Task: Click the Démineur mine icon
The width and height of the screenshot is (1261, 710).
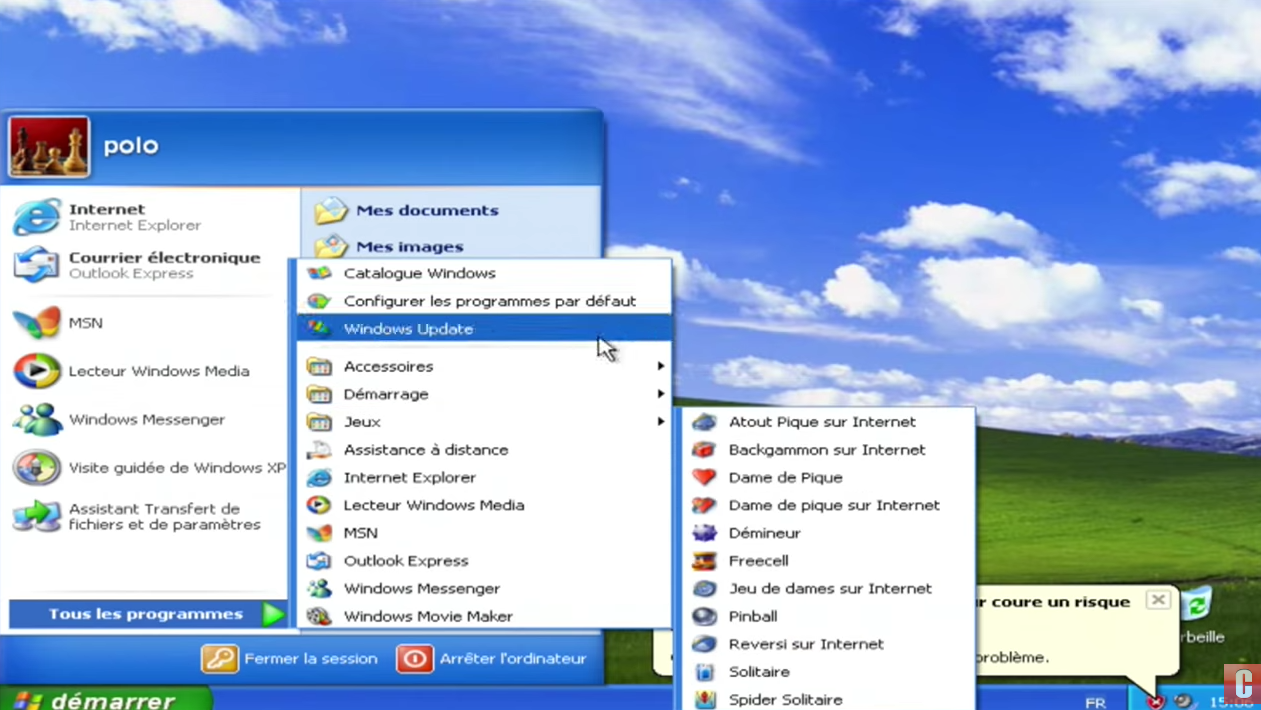Action: (x=705, y=533)
